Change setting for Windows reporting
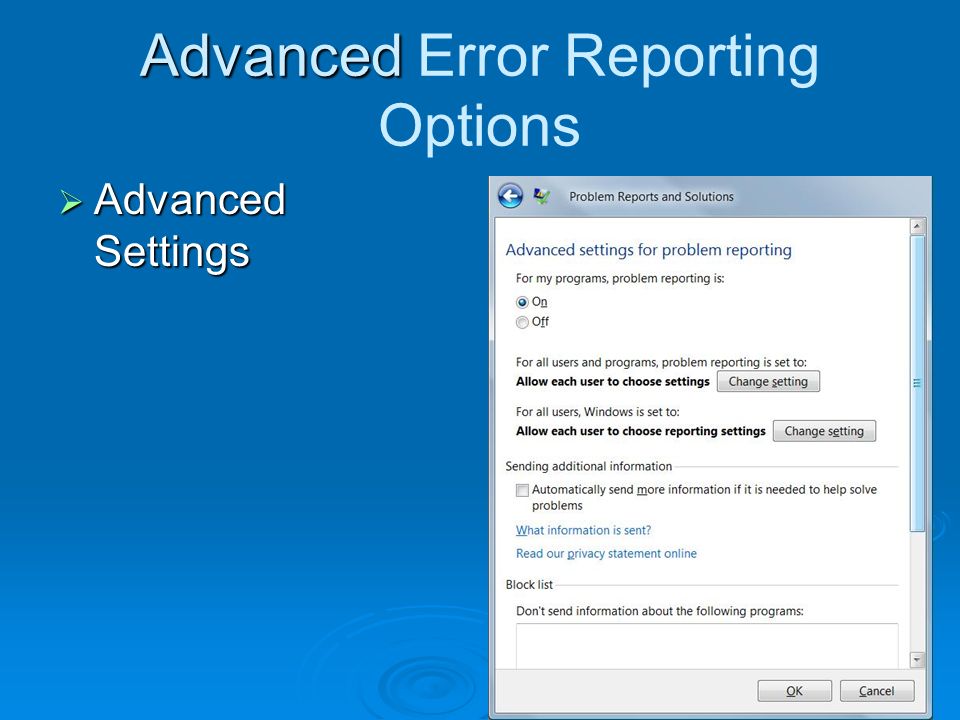 coord(824,431)
